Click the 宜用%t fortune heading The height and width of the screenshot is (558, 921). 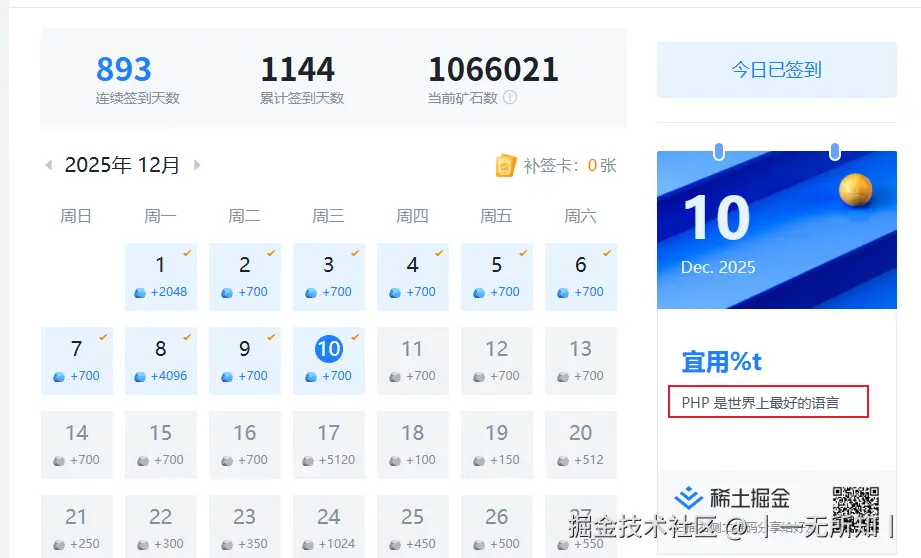click(x=721, y=362)
